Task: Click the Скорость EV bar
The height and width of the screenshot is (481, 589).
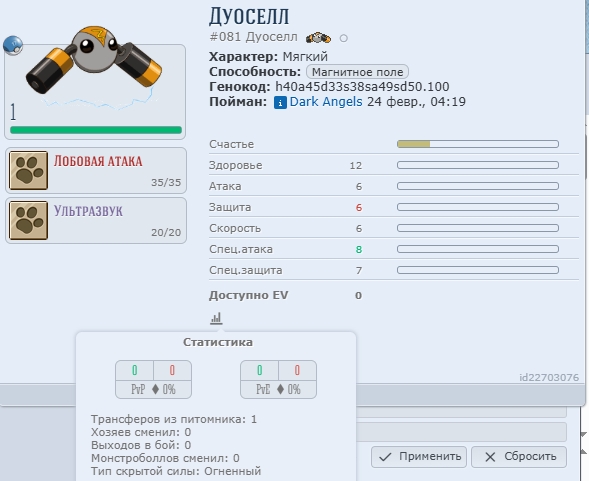Action: [478, 228]
